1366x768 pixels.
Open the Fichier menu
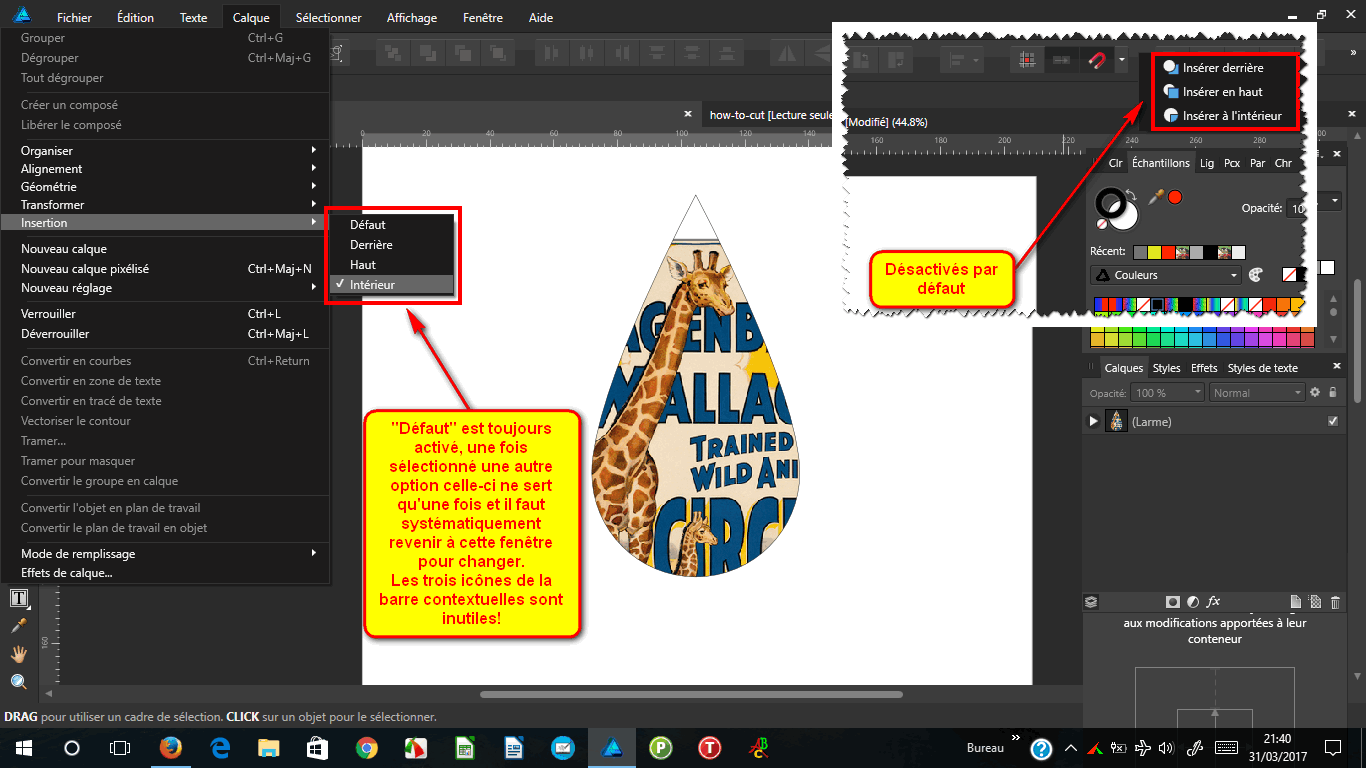75,18
